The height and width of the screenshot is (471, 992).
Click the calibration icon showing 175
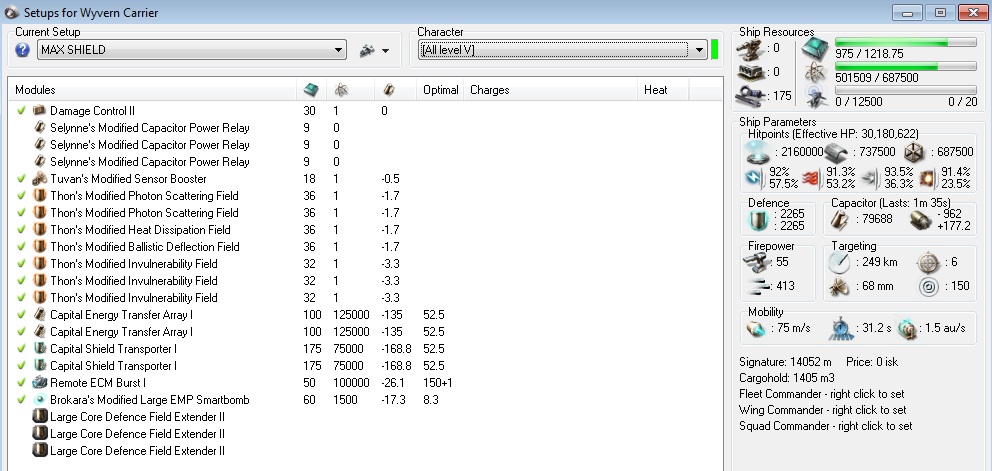(x=750, y=96)
